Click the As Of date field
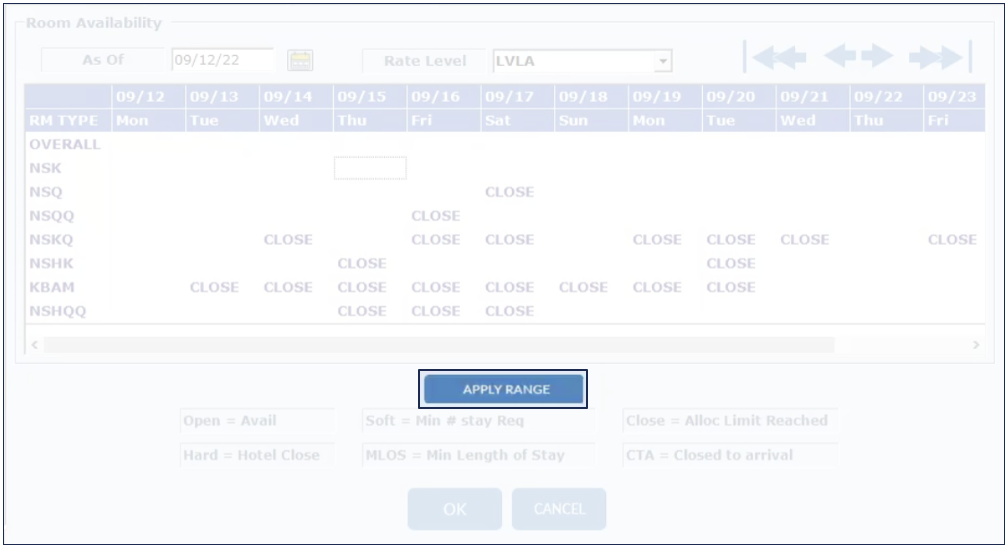 pyautogui.click(x=222, y=60)
